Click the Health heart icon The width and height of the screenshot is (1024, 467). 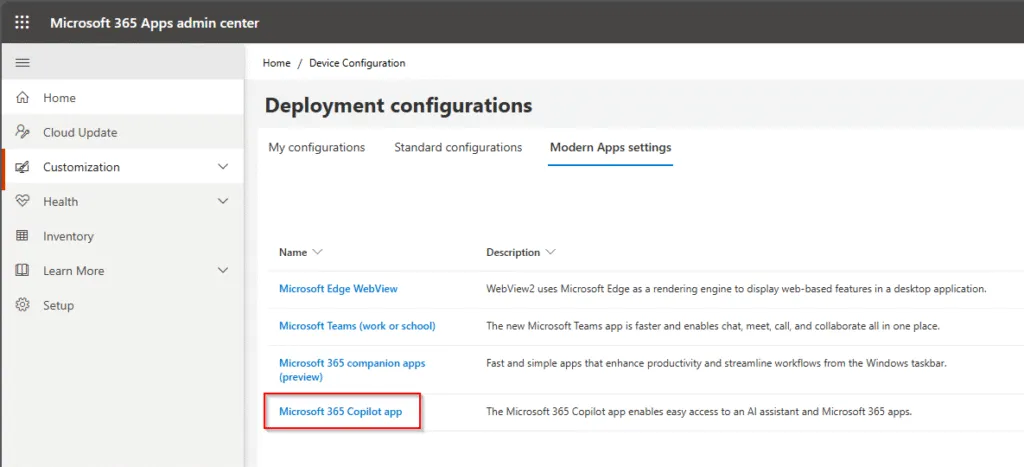(x=22, y=201)
